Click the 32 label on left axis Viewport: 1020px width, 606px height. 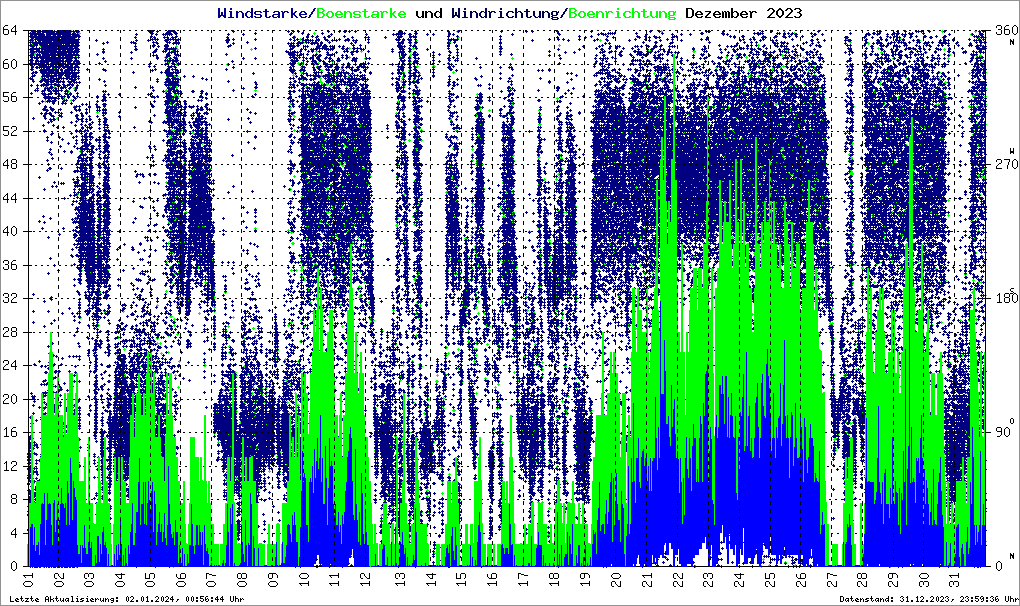click(12, 298)
